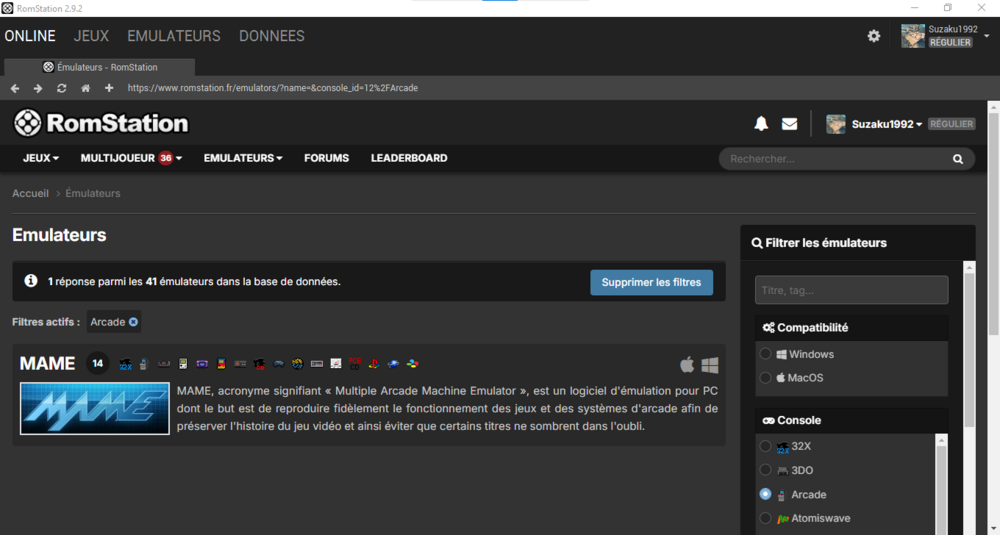Add a new tab with the plus icon
Image resolution: width=1000 pixels, height=535 pixels.
[109, 88]
